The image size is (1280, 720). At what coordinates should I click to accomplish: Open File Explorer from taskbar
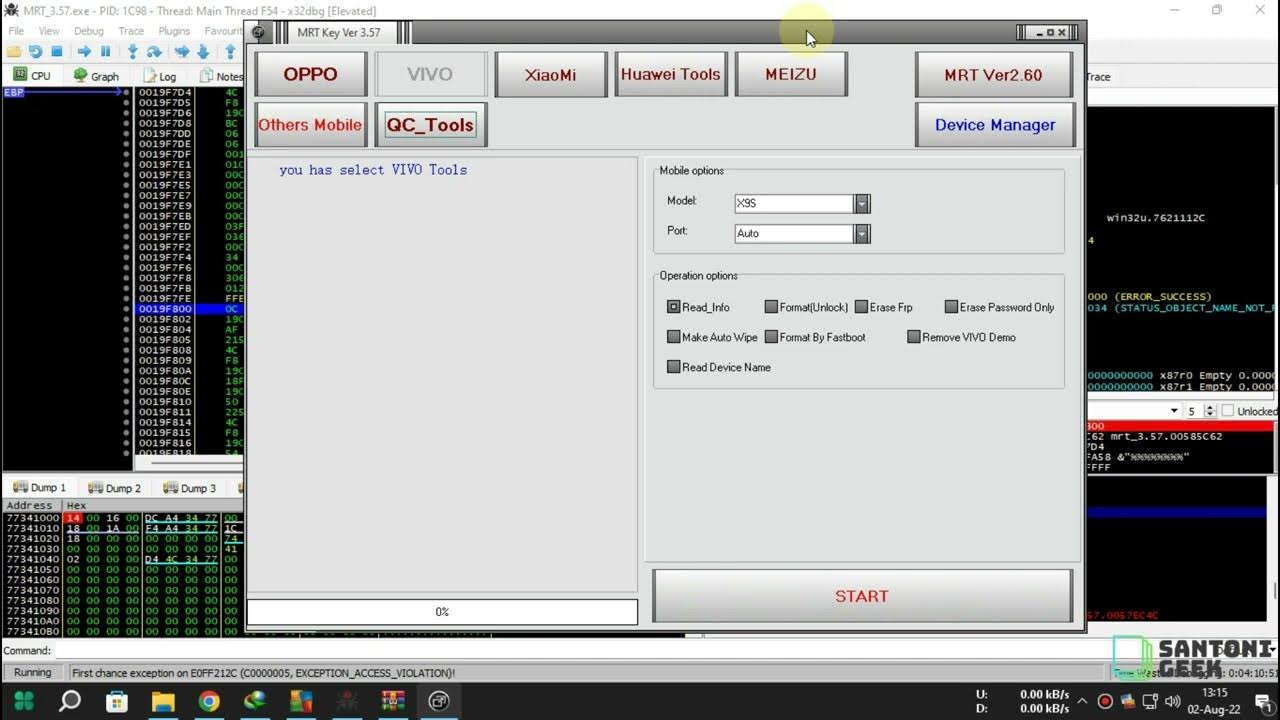[x=162, y=701]
